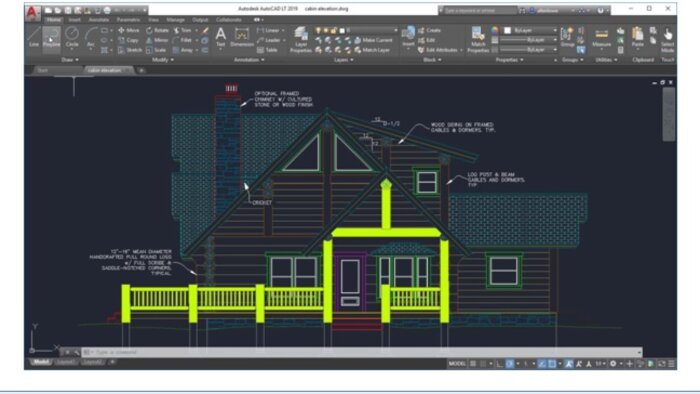Insert a Table
This screenshot has height=394, width=700.
pyautogui.click(x=267, y=50)
